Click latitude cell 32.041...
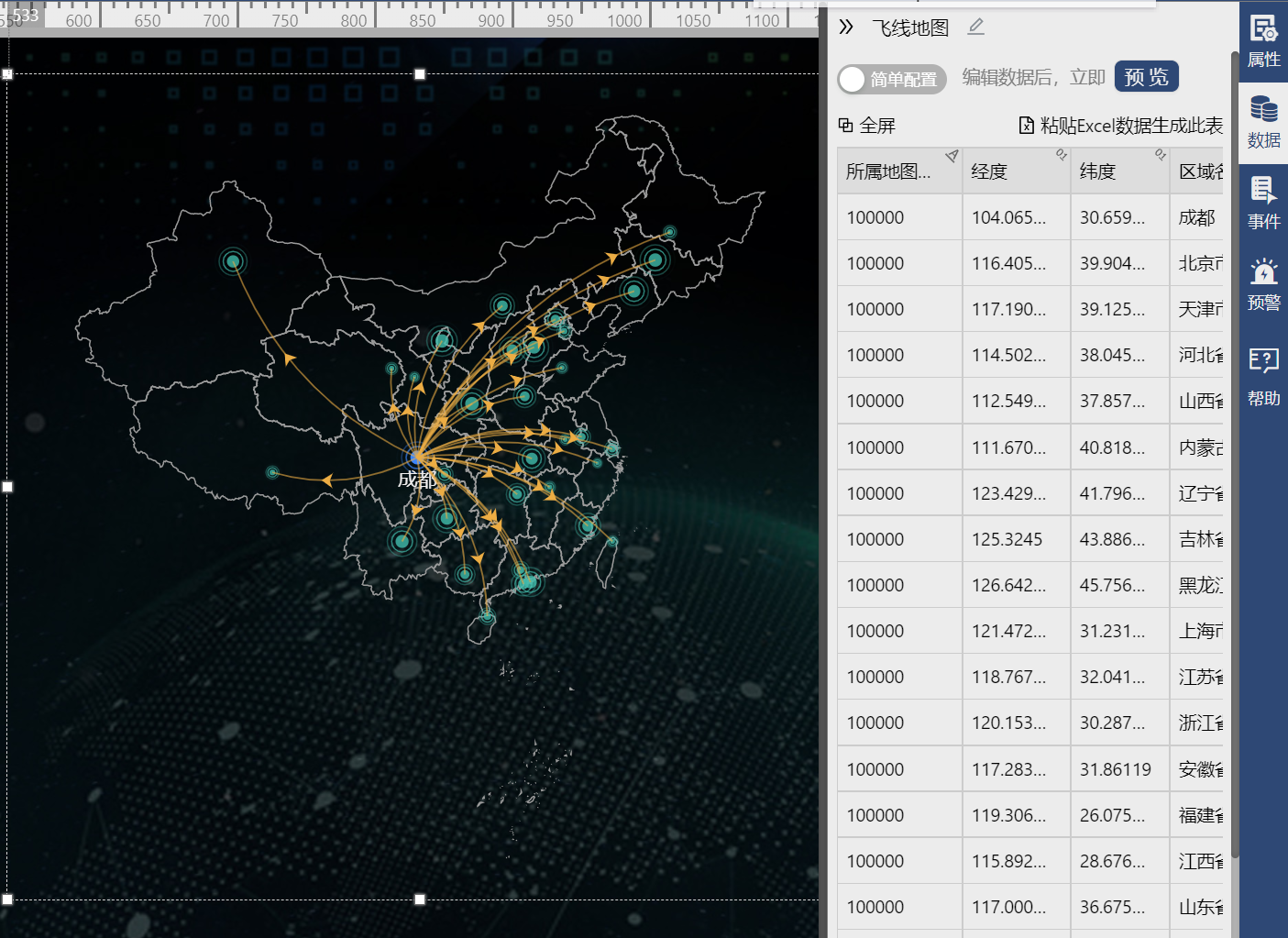The image size is (1288, 938). (x=1120, y=677)
